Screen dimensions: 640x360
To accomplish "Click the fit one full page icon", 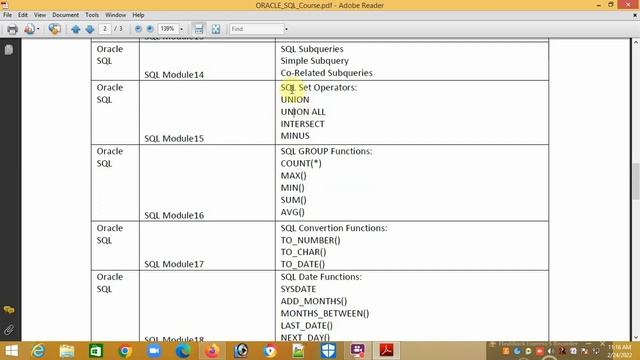I will [216, 29].
